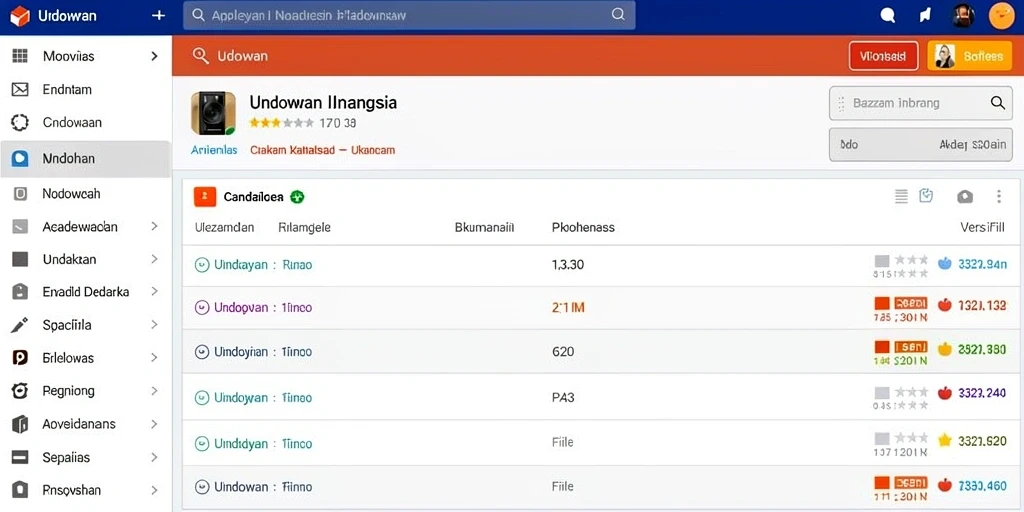This screenshot has width=1024, height=512.
Task: Toggle the circle check on the Uindıayan : Rinao row
Action: (202, 264)
